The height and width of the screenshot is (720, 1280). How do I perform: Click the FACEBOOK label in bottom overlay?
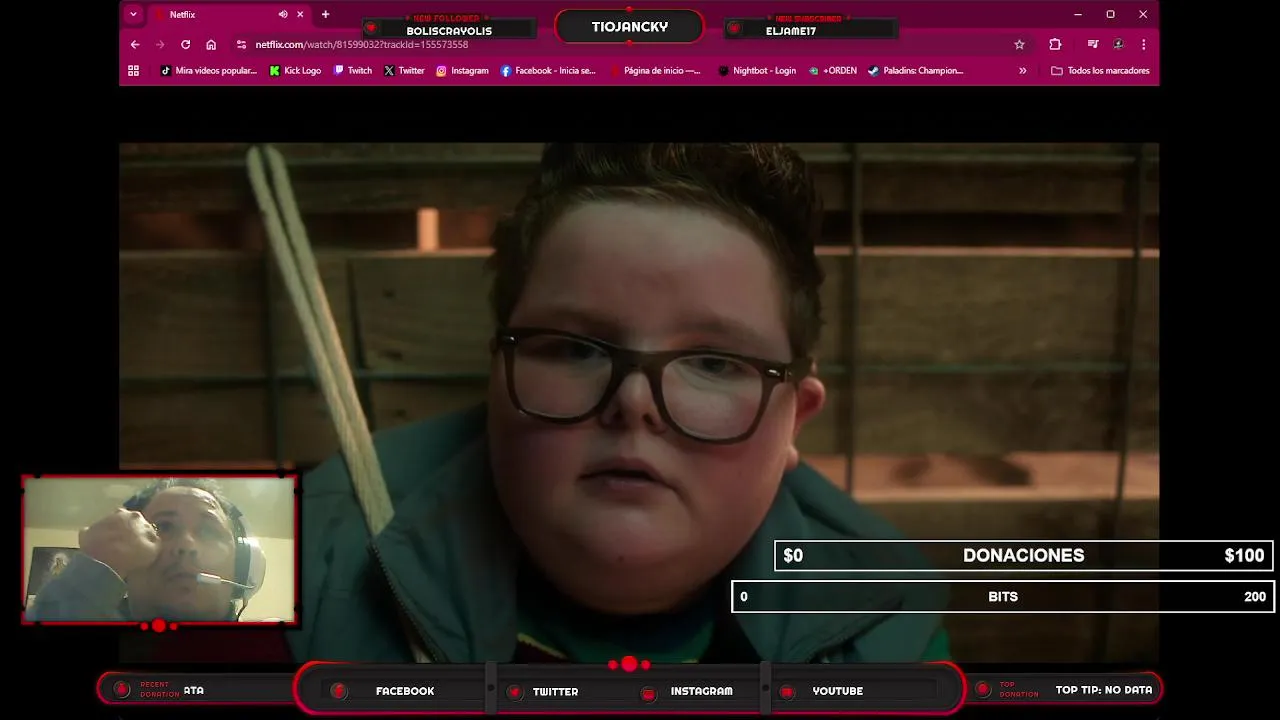coord(404,691)
